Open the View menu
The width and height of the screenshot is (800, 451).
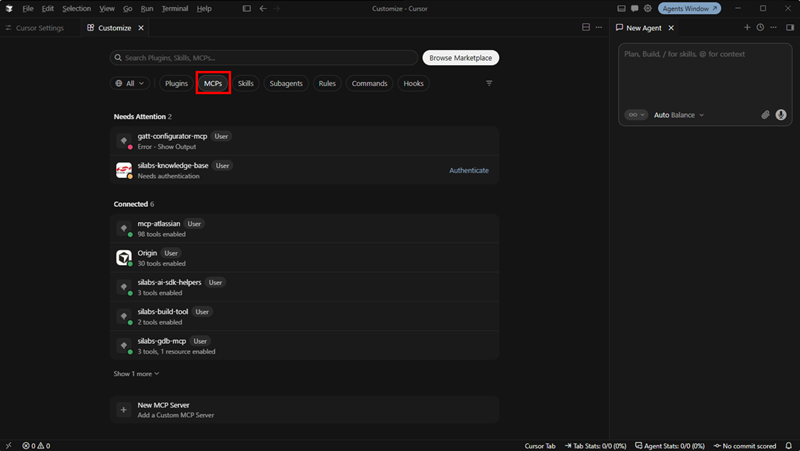point(107,8)
